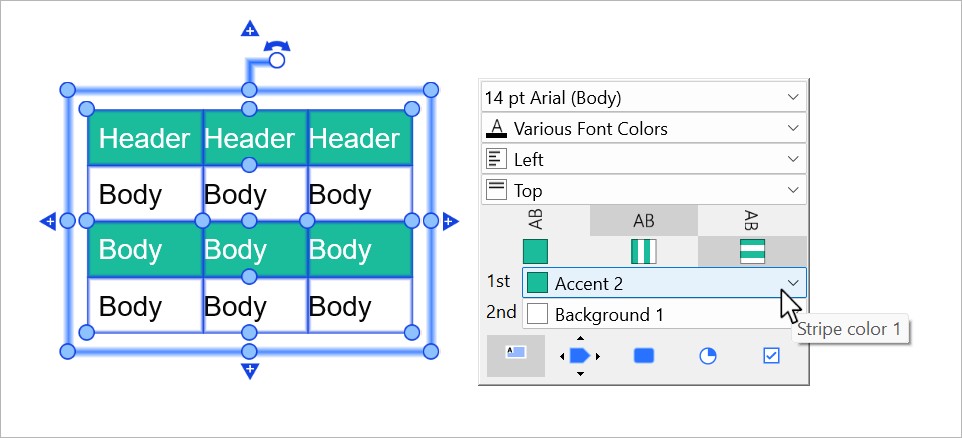The image size is (962, 438).
Task: Open the 14 pt Arial font dropdown
Action: coord(643,97)
